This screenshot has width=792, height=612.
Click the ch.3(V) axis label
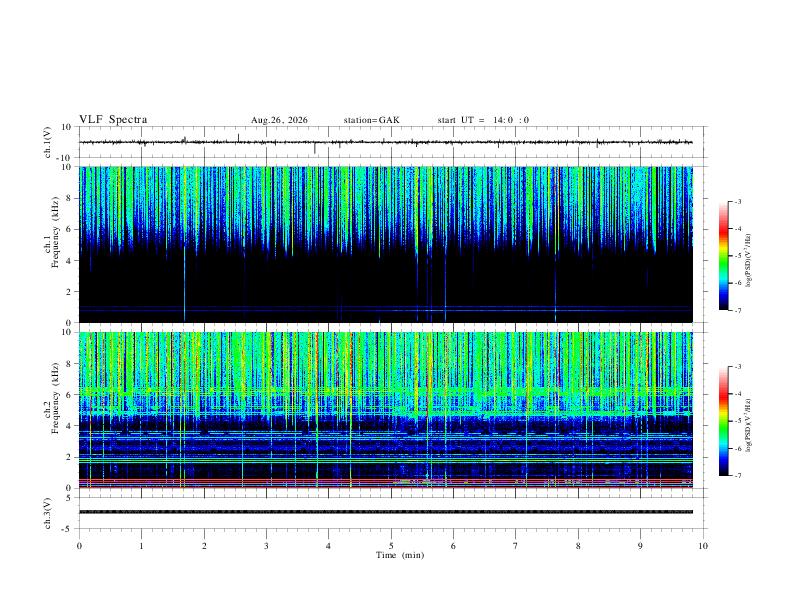(47, 513)
